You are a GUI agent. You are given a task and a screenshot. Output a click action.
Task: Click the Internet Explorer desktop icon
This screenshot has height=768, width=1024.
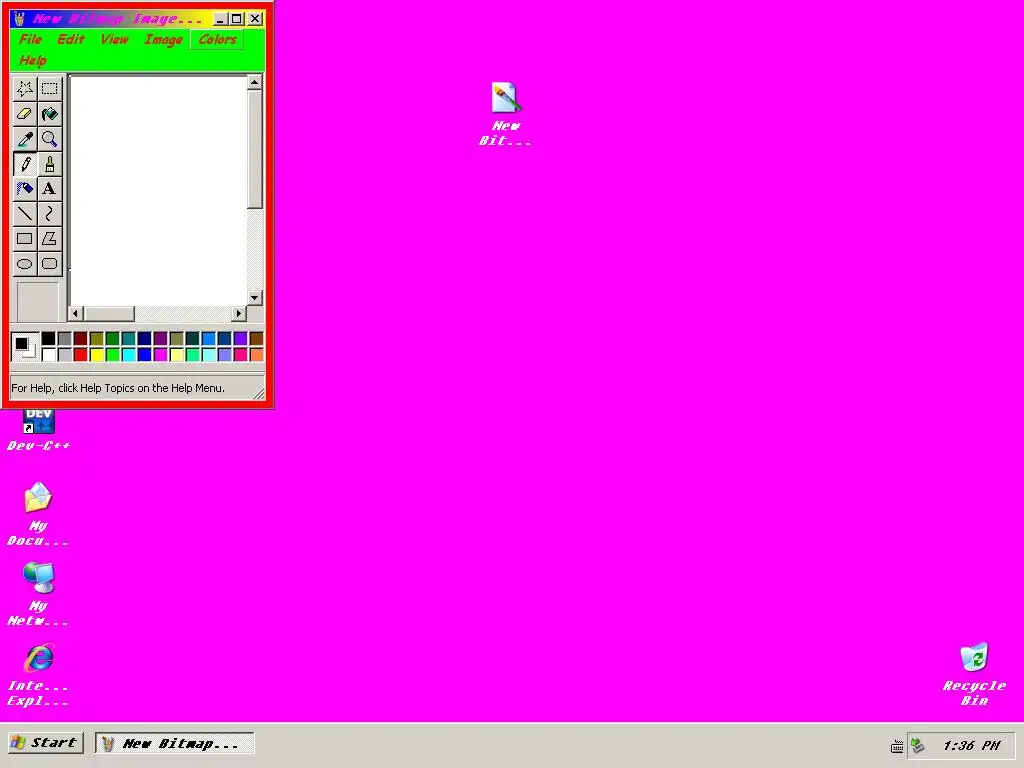(x=38, y=675)
